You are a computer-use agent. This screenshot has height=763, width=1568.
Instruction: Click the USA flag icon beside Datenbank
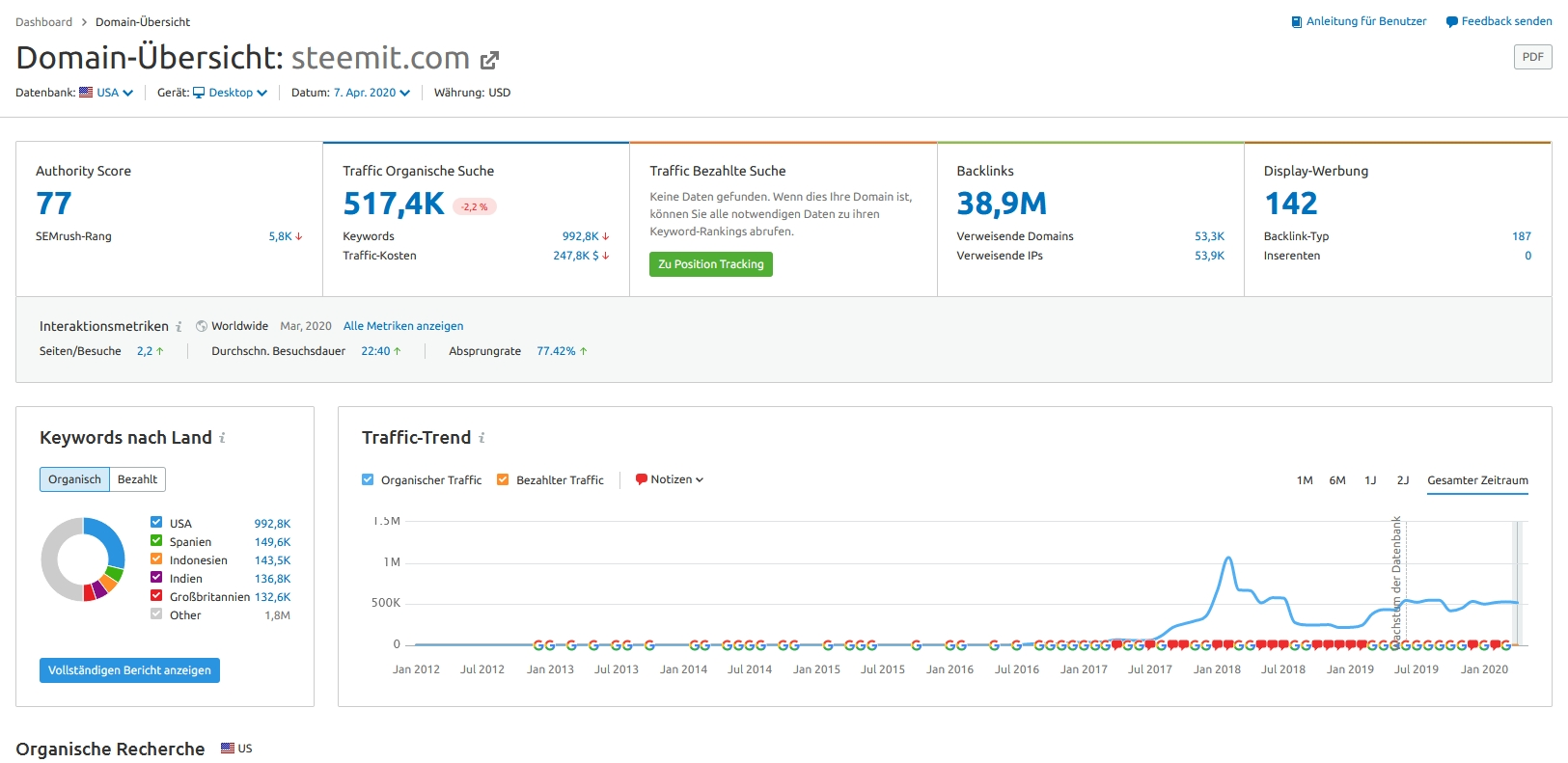[86, 93]
